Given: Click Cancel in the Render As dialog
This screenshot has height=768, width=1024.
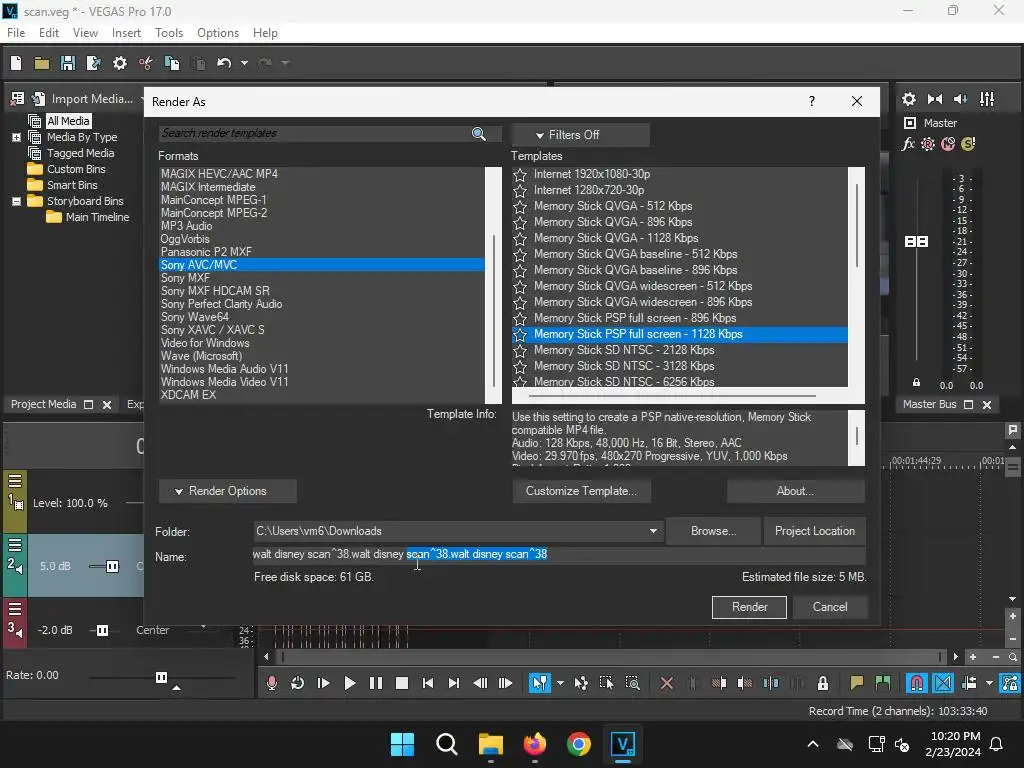Looking at the screenshot, I should 830,607.
